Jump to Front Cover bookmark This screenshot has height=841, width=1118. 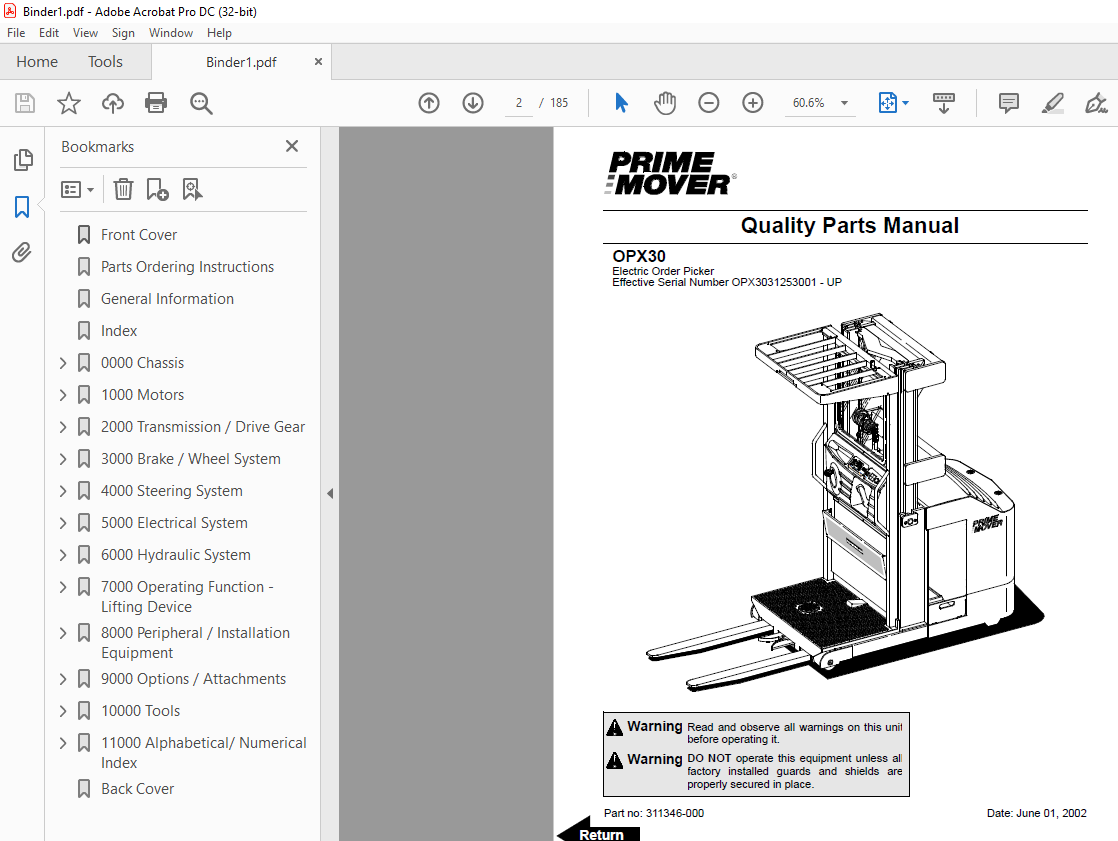(x=138, y=234)
